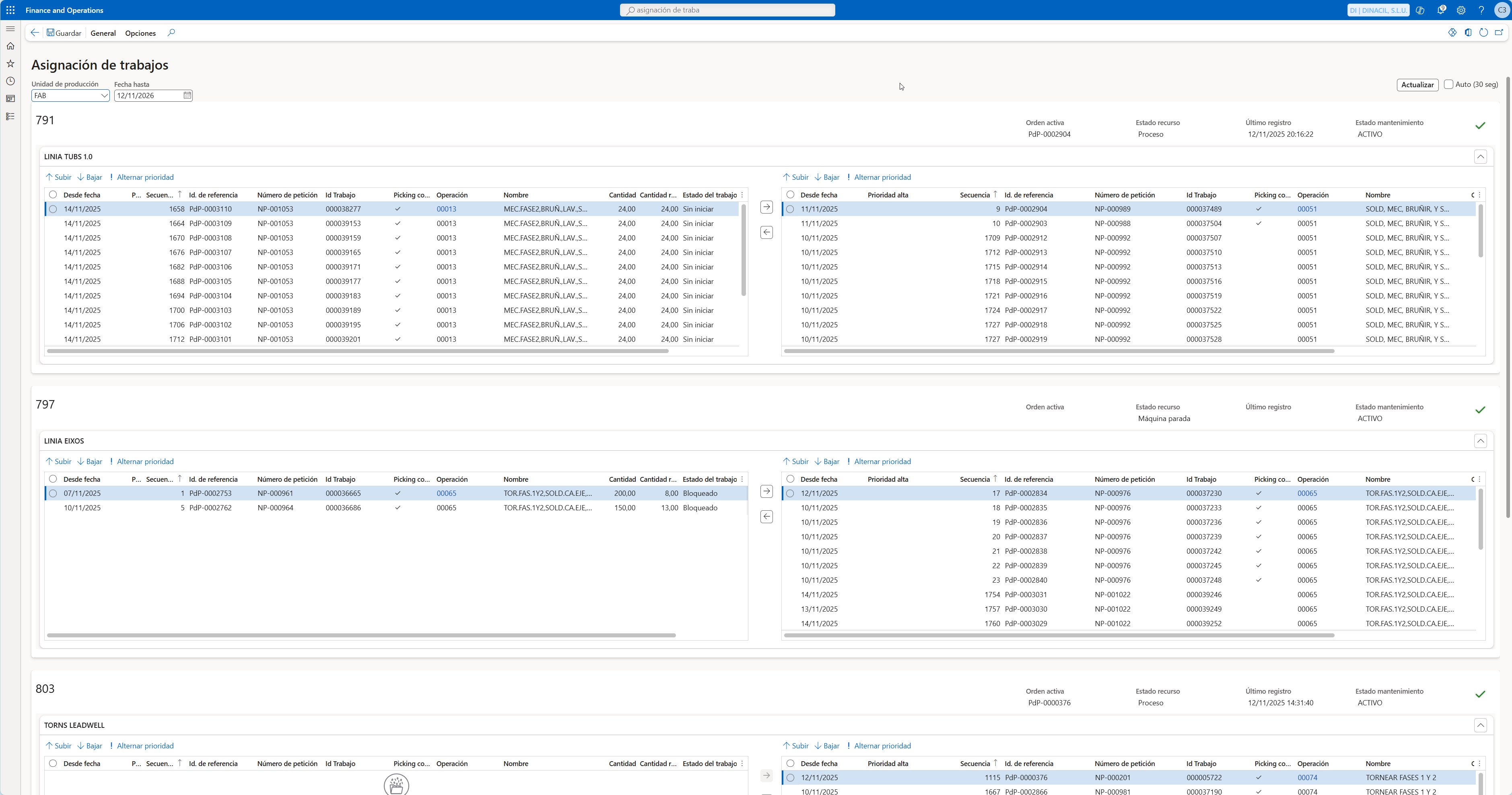
Task: Show Recent pages clock icon
Action: pos(10,81)
